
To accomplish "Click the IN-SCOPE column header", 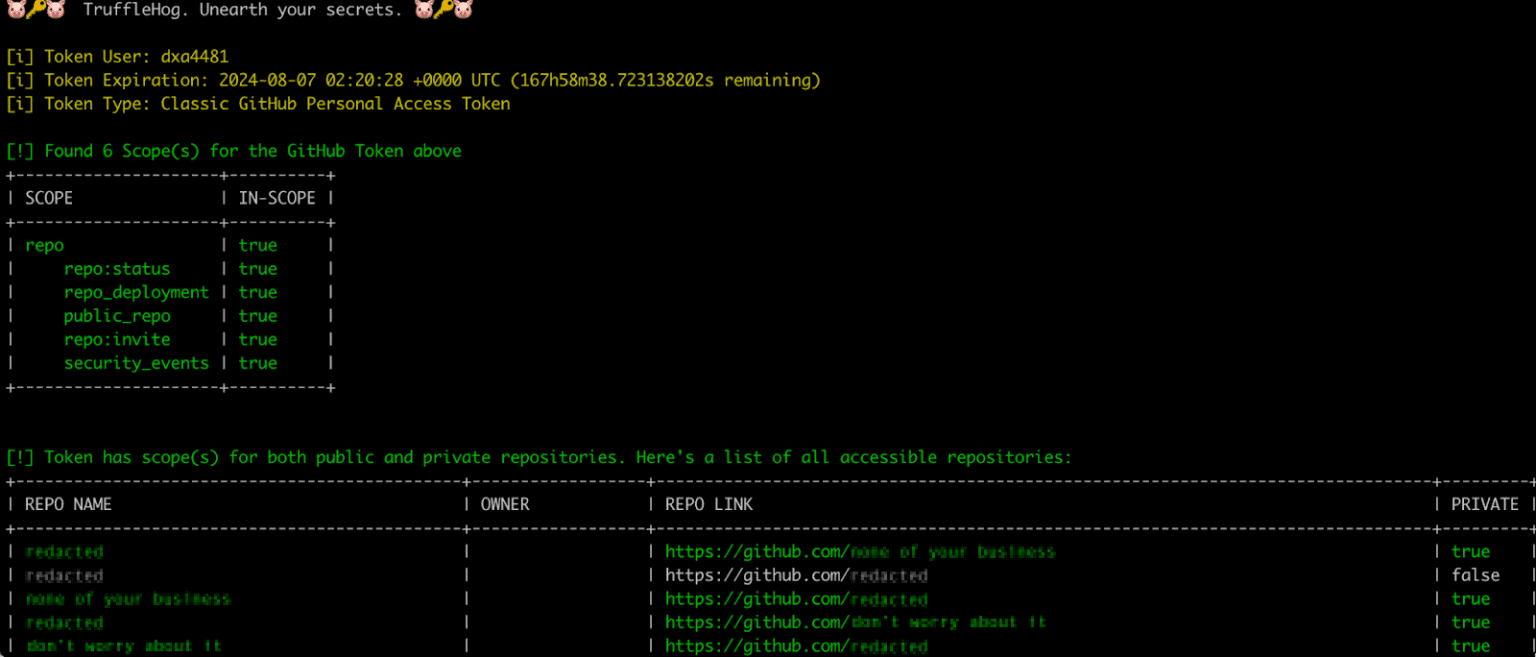I will pos(277,198).
